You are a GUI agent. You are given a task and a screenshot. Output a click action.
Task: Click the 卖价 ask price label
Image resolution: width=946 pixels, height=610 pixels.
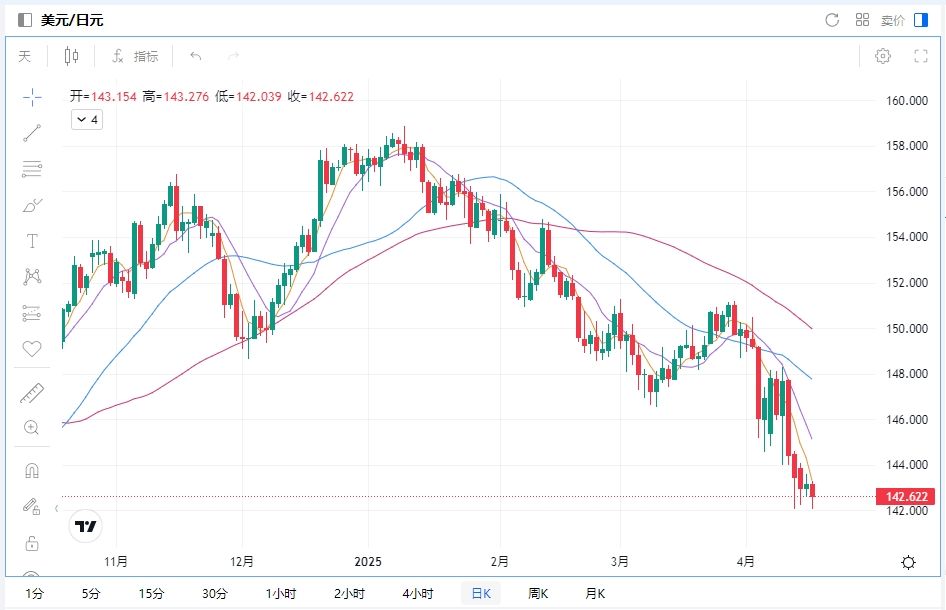click(892, 20)
